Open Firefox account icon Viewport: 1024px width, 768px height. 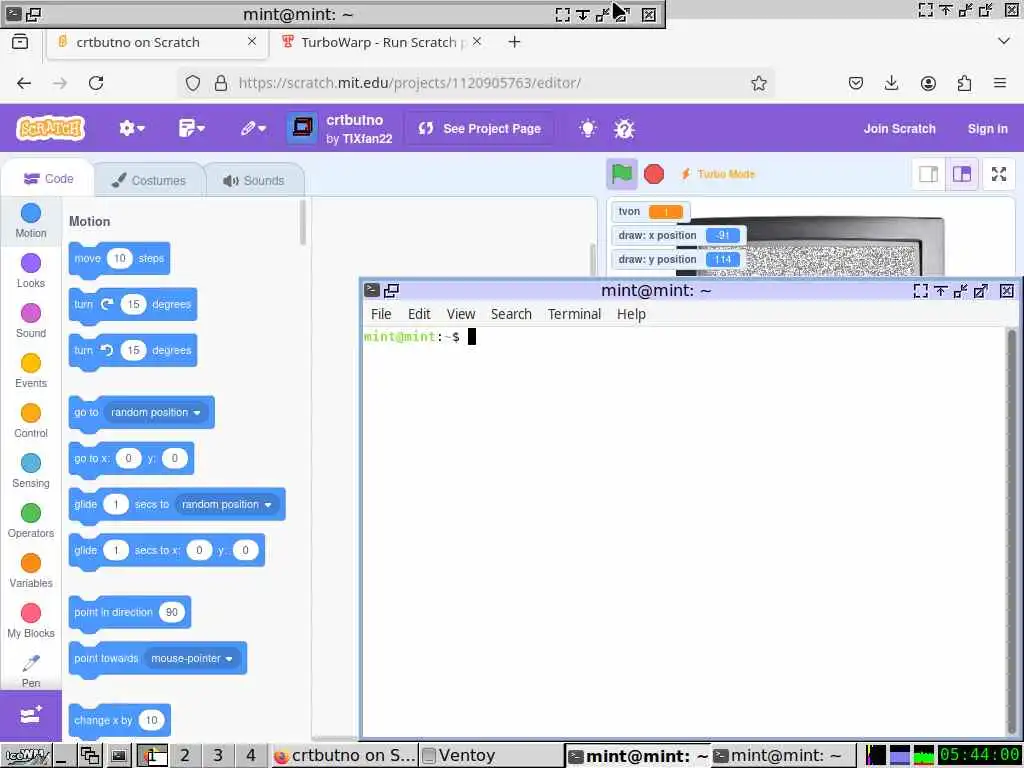pyautogui.click(x=928, y=83)
